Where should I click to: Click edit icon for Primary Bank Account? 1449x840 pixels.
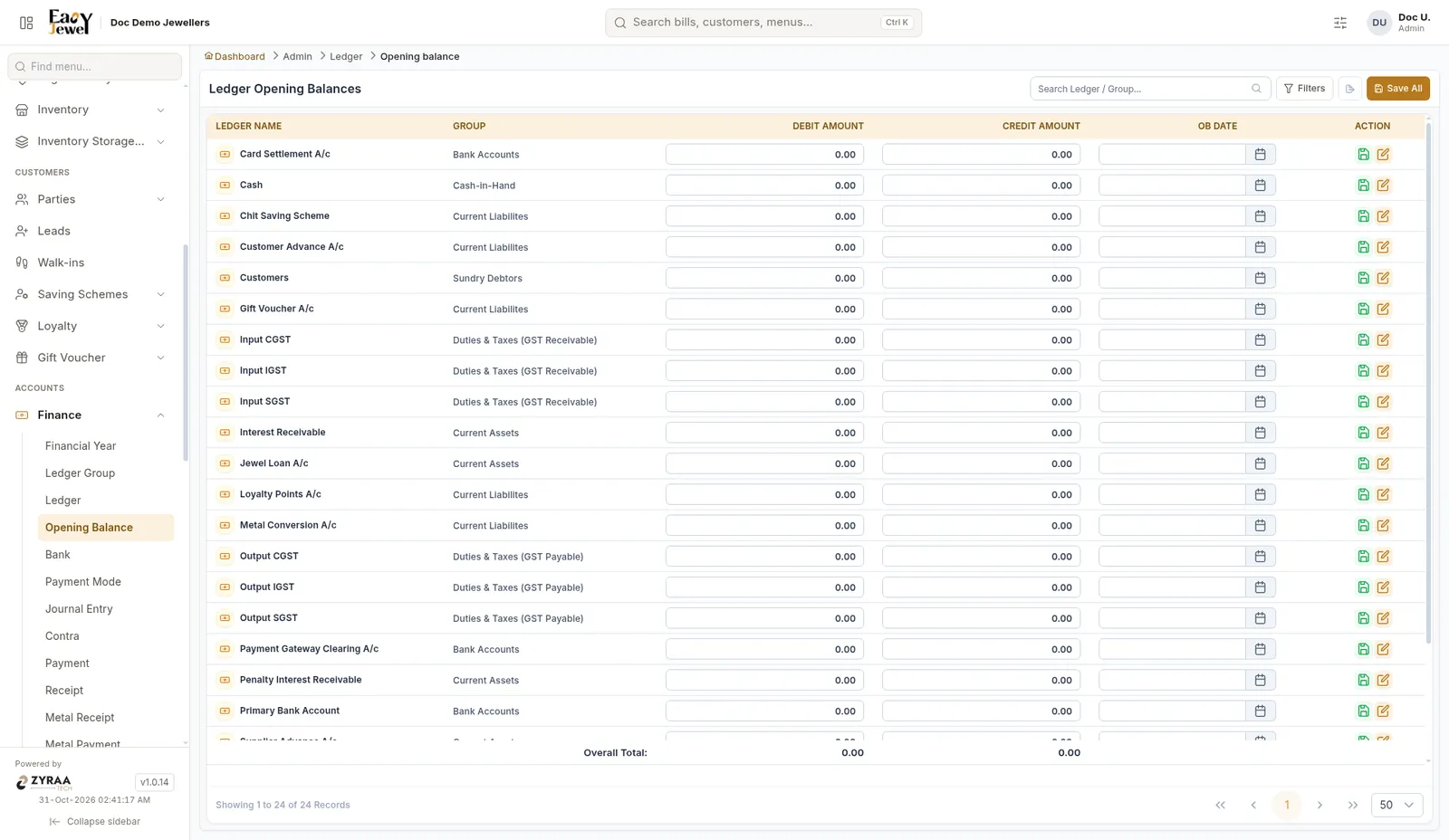click(x=1383, y=711)
